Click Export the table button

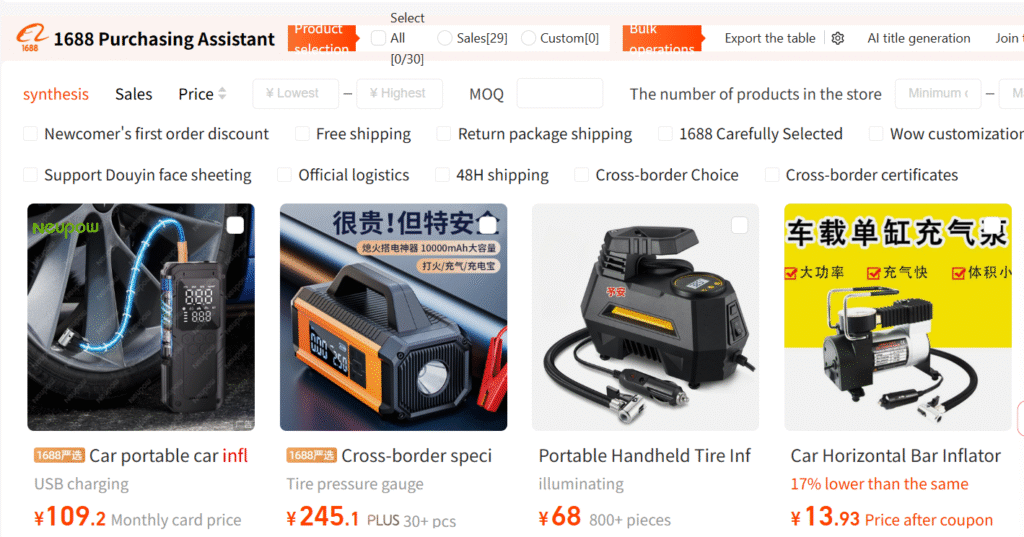(770, 38)
